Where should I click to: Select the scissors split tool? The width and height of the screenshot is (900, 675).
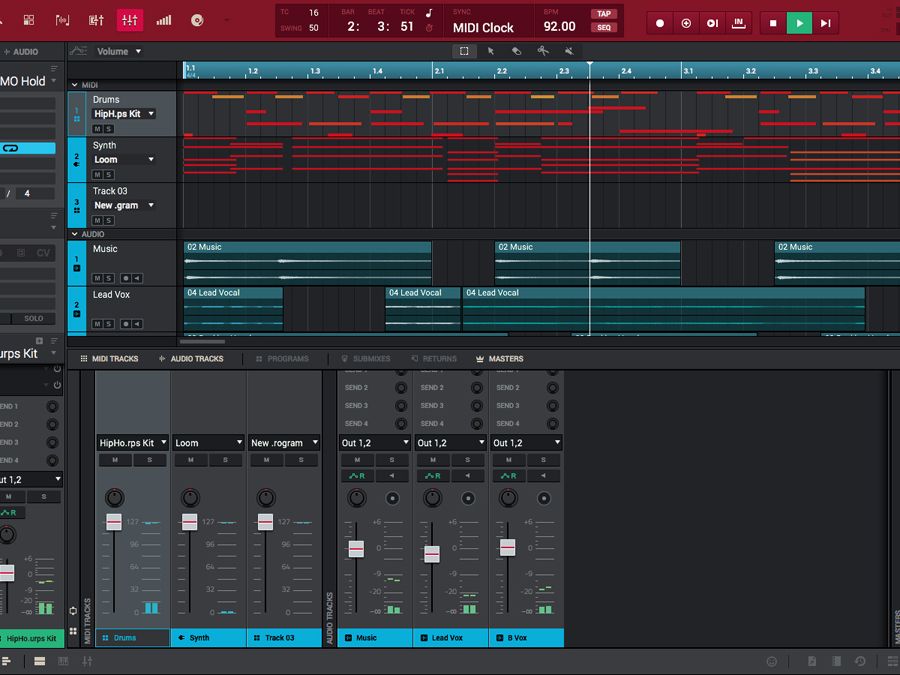[543, 51]
